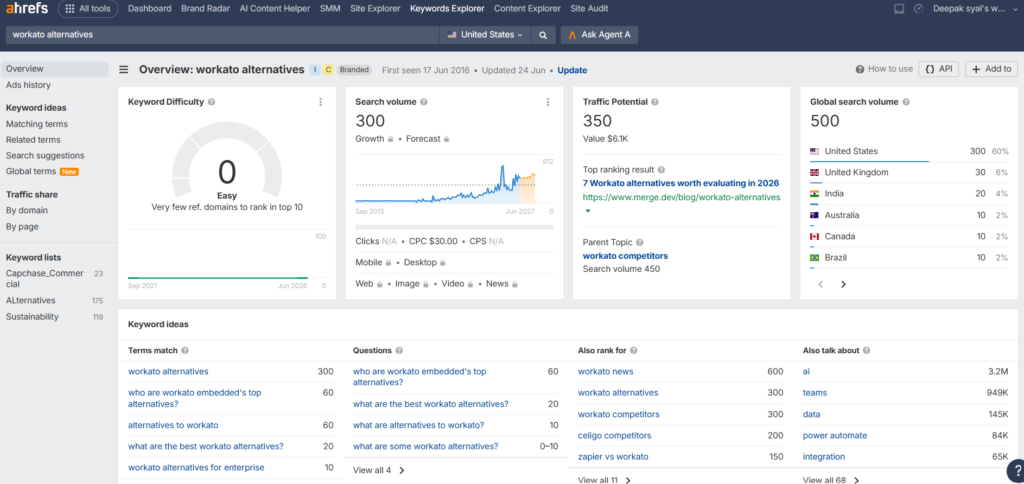Expand View all 68 also talk about
1024x484 pixels.
830,480
